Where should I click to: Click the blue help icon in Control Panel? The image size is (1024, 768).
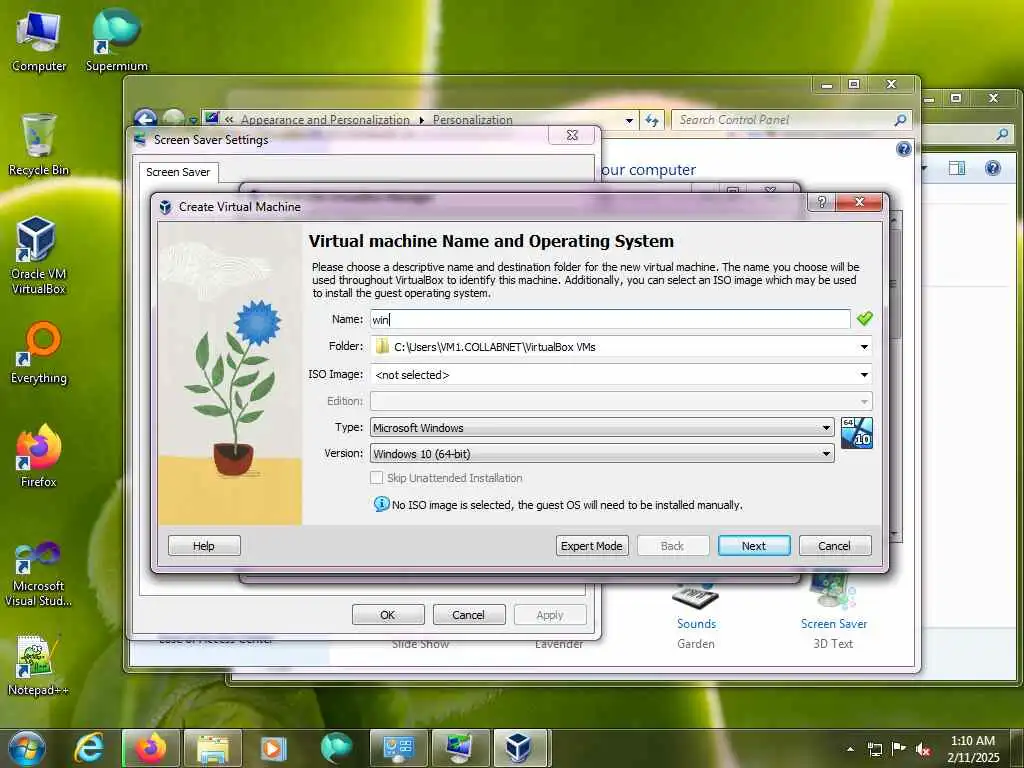point(903,149)
